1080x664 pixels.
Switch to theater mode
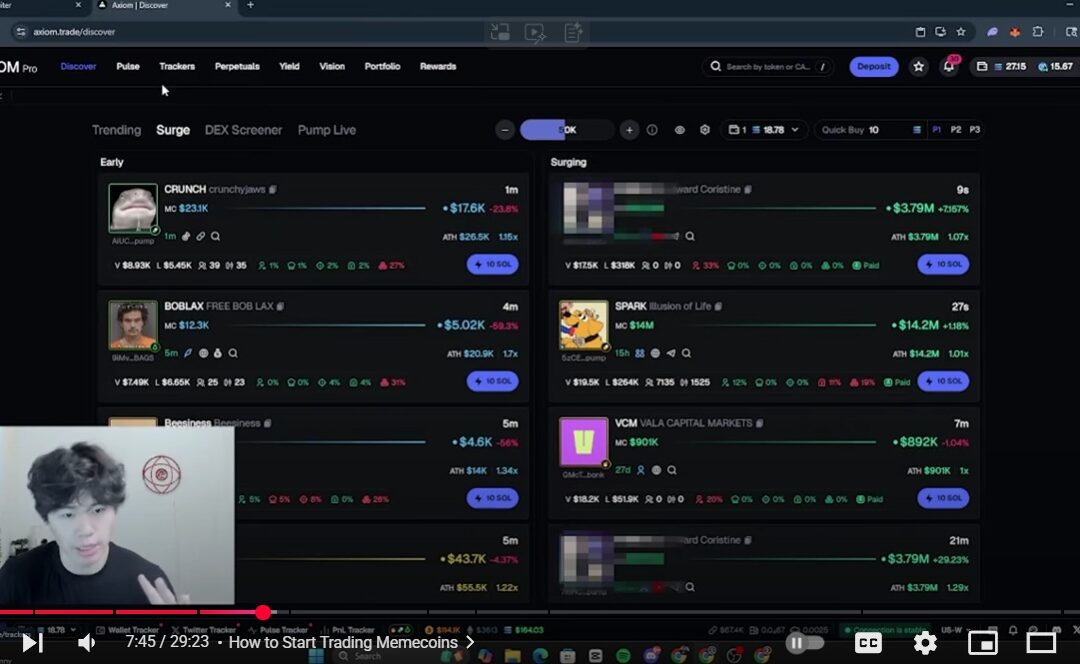(1041, 643)
